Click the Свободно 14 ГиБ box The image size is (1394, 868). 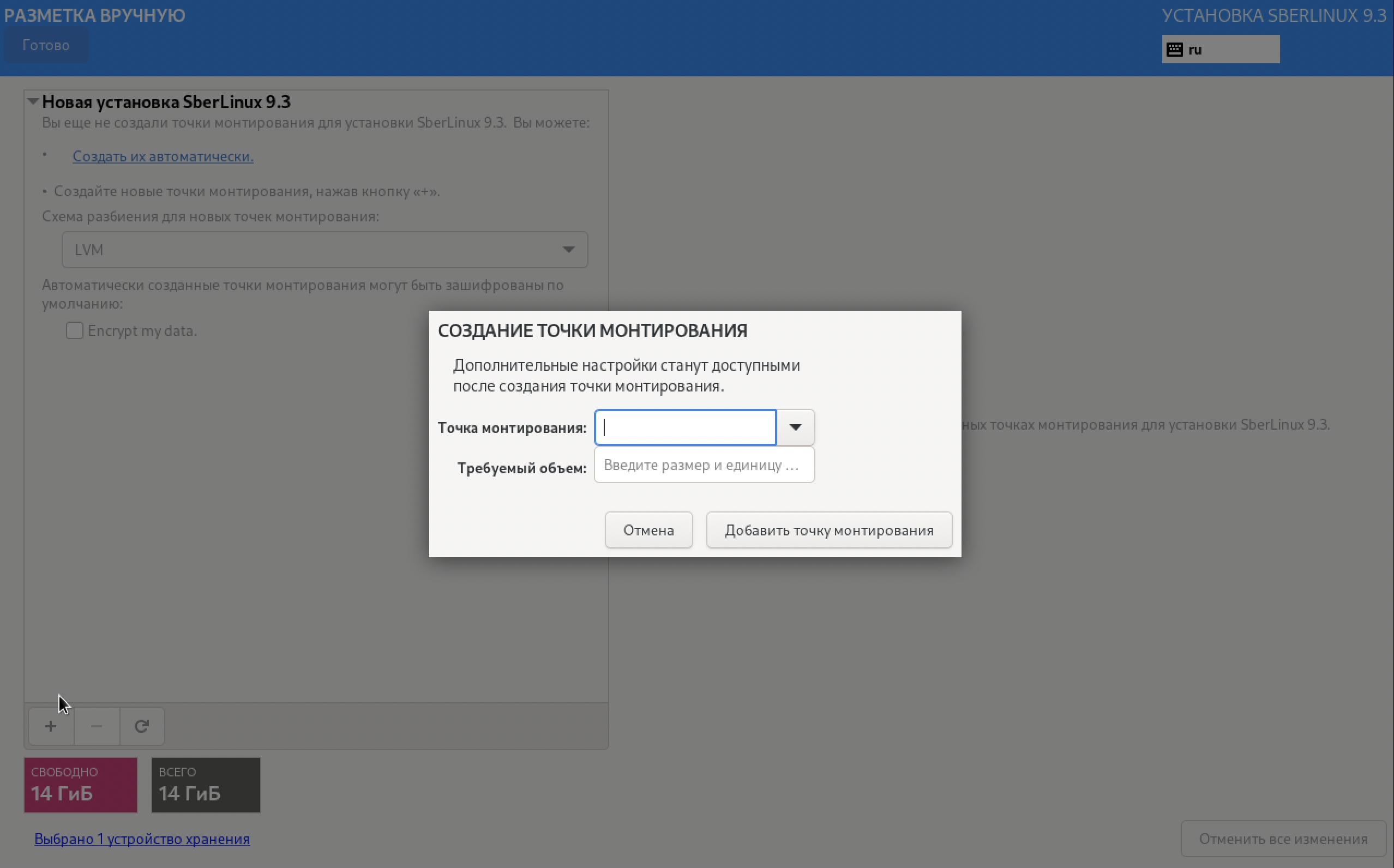[80, 785]
